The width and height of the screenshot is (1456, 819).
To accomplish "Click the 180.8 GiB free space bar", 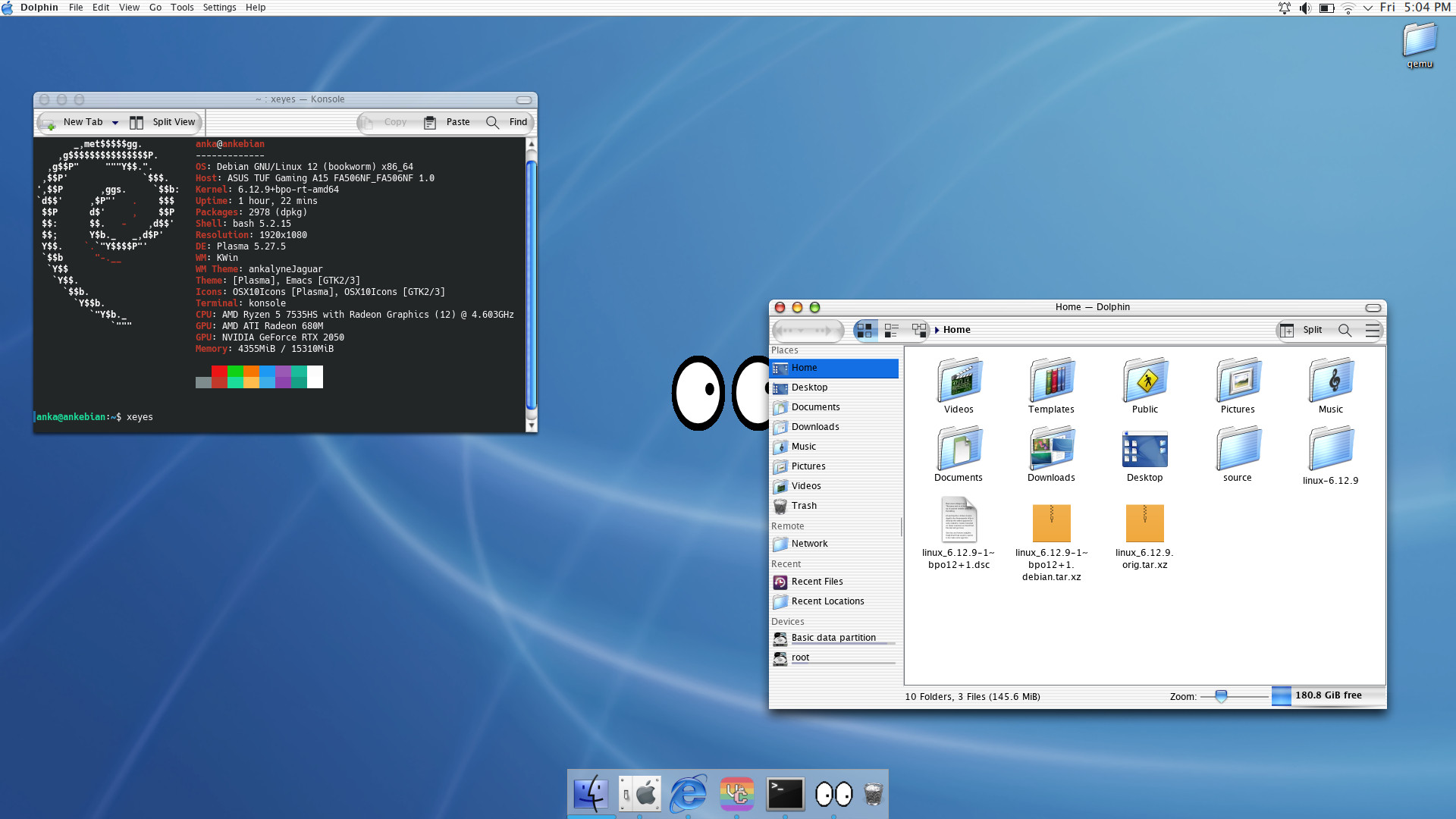I will [1328, 695].
